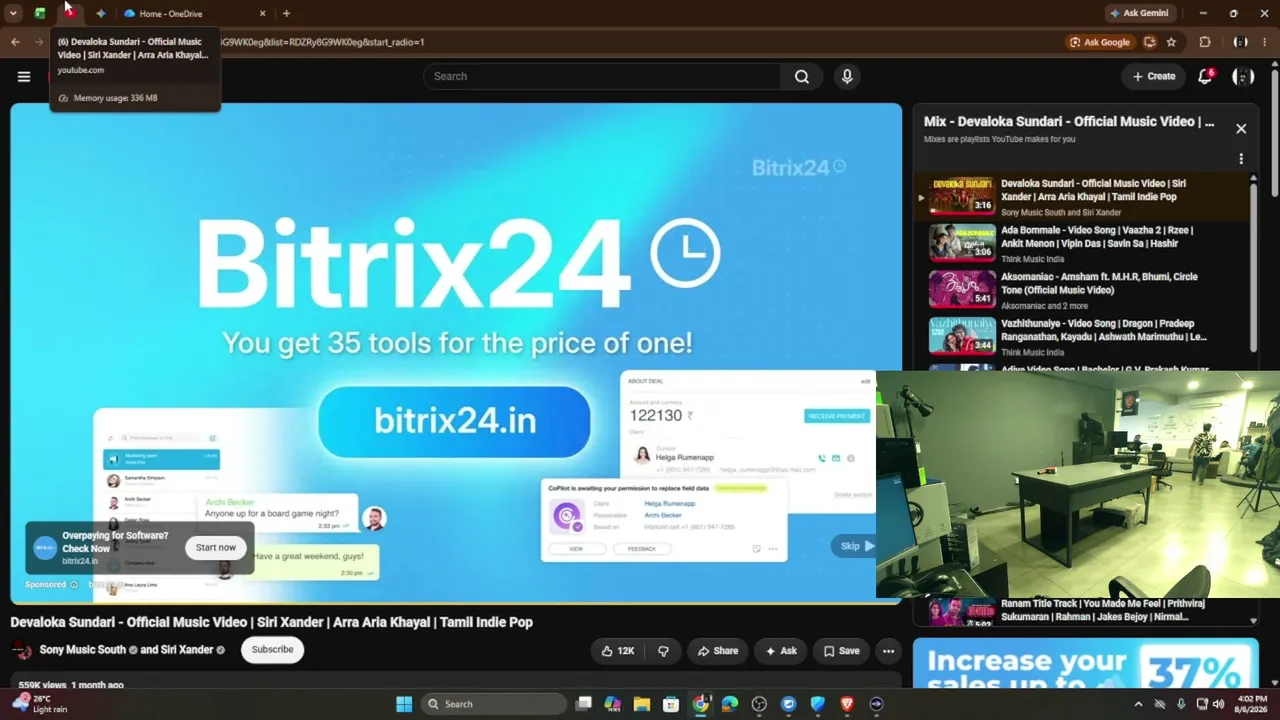Screen dimensions: 1280x720
Task: Open File Explorer from the taskbar
Action: tap(642, 704)
